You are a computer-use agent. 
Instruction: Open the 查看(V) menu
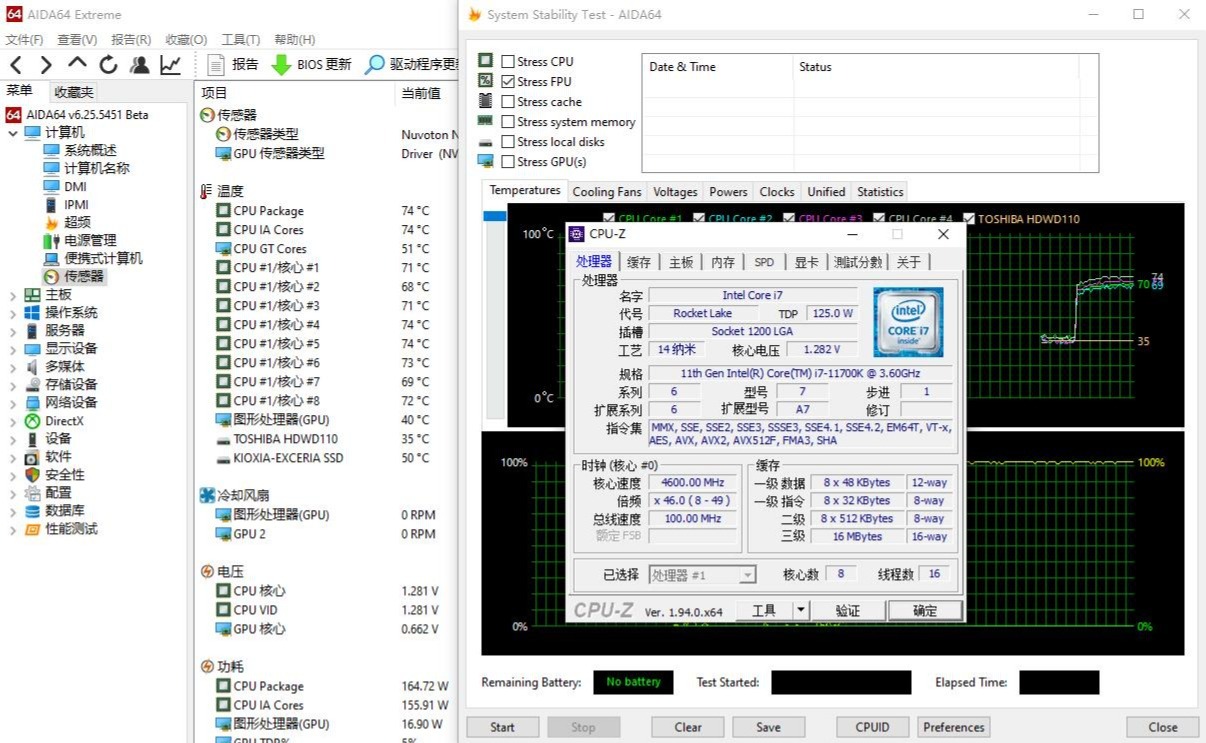[77, 39]
